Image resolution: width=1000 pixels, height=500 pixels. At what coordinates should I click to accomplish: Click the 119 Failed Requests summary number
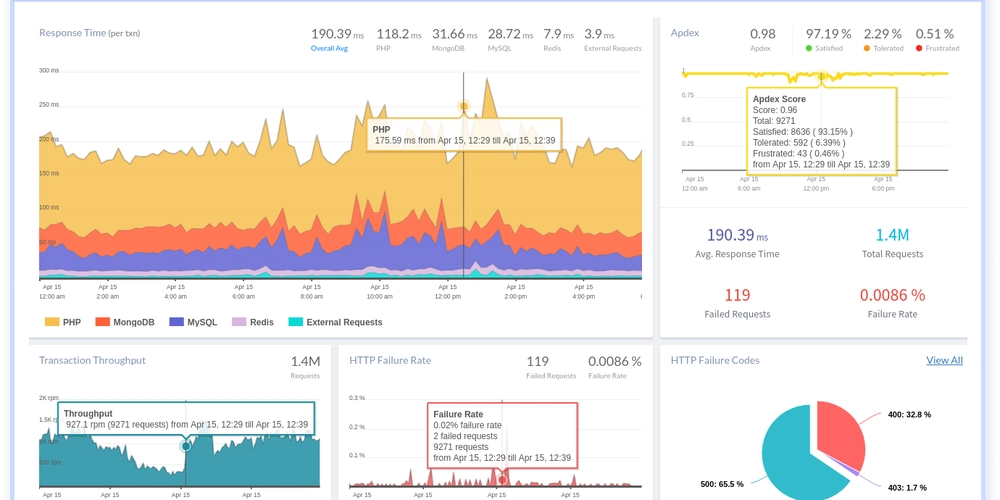[737, 295]
